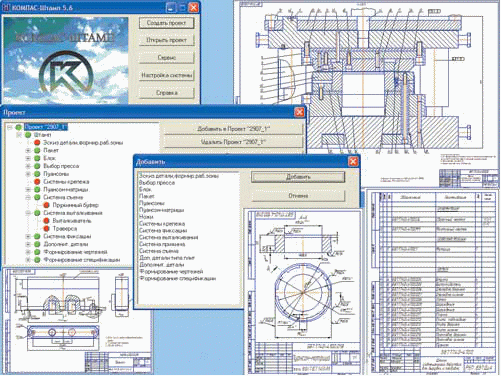501x376 pixels.
Task: Select Ножи in the Добавить list
Action: point(146,217)
